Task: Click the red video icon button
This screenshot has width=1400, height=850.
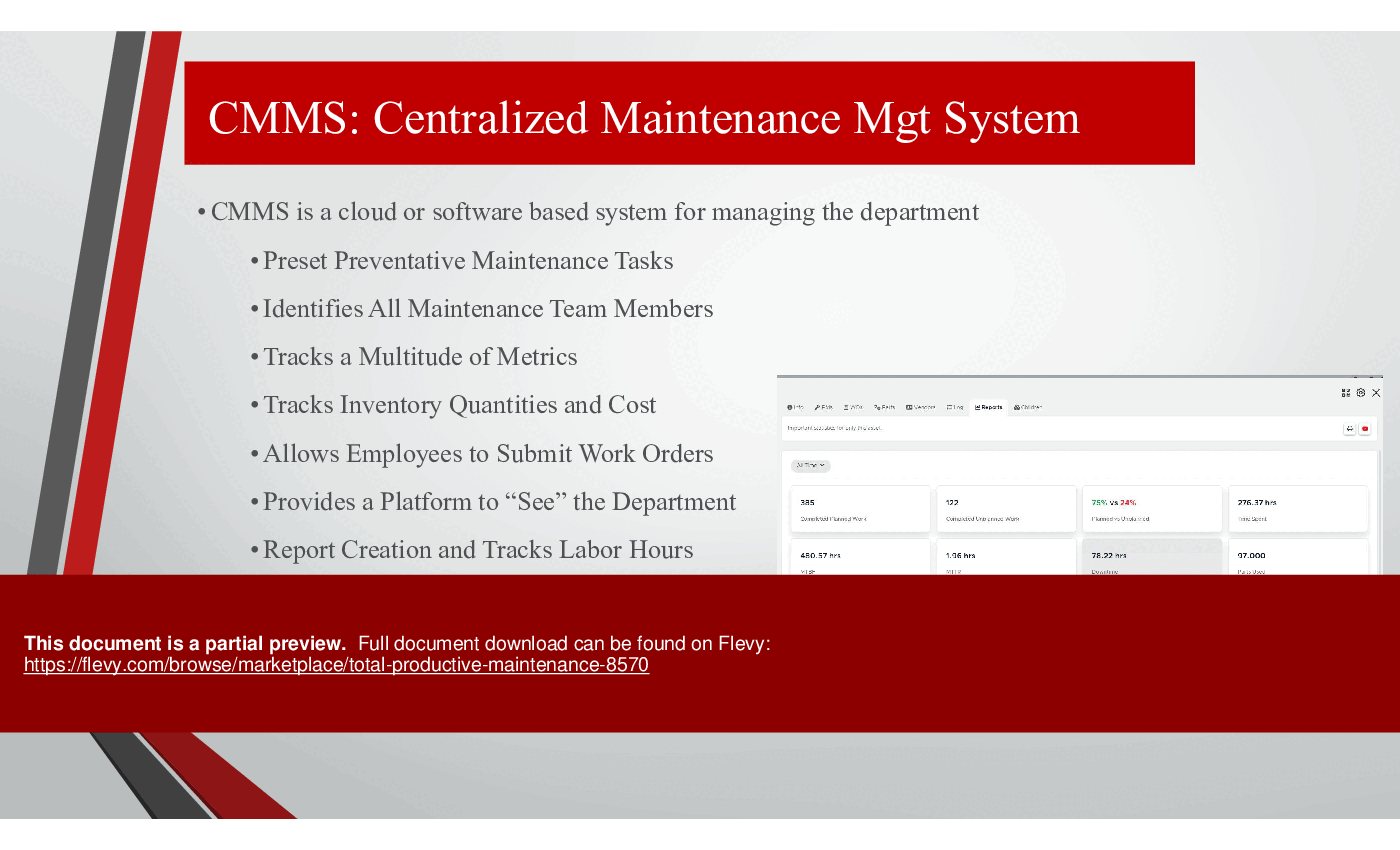Action: pos(1365,429)
